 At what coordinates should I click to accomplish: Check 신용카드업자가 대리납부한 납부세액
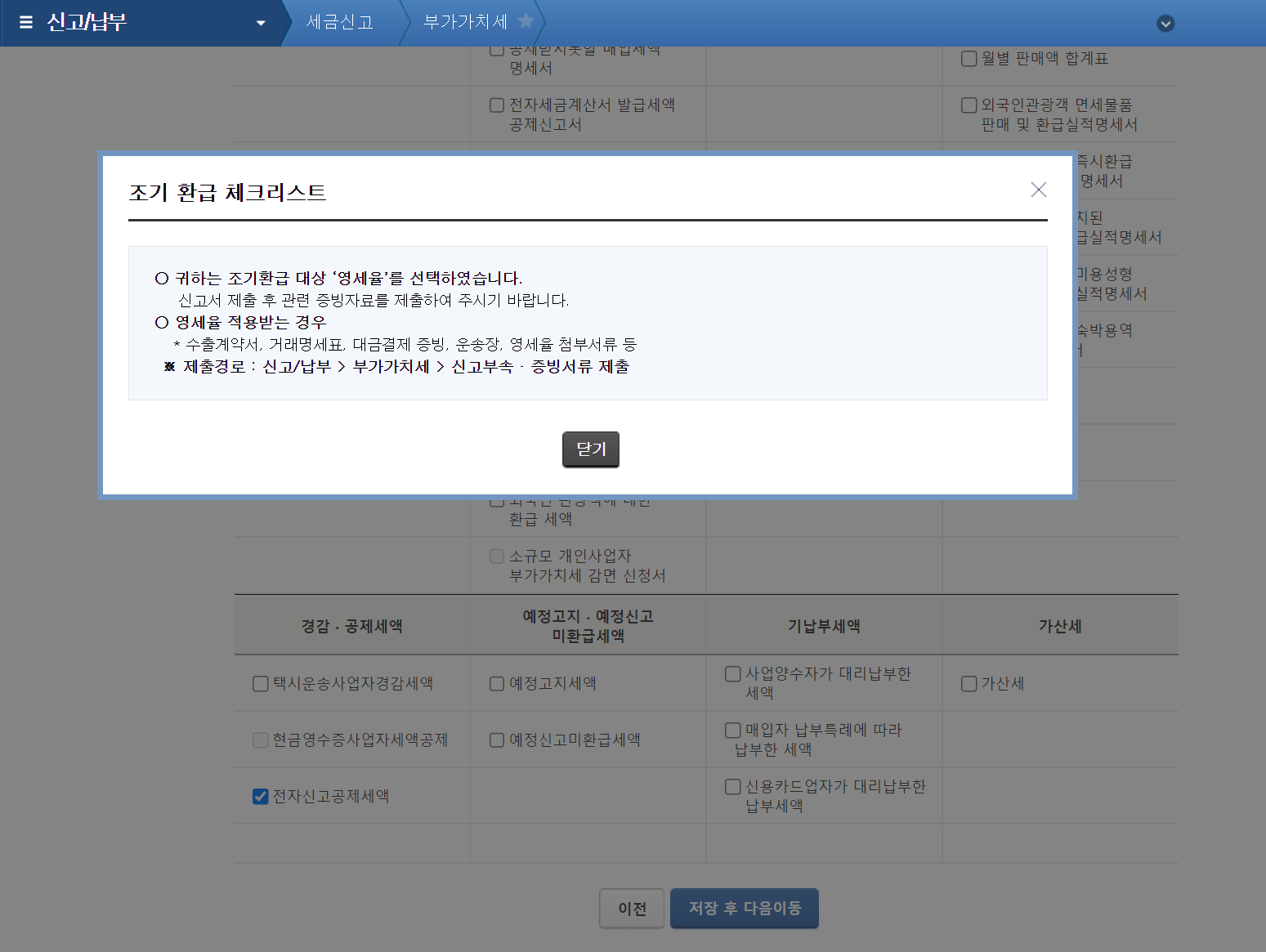(733, 787)
